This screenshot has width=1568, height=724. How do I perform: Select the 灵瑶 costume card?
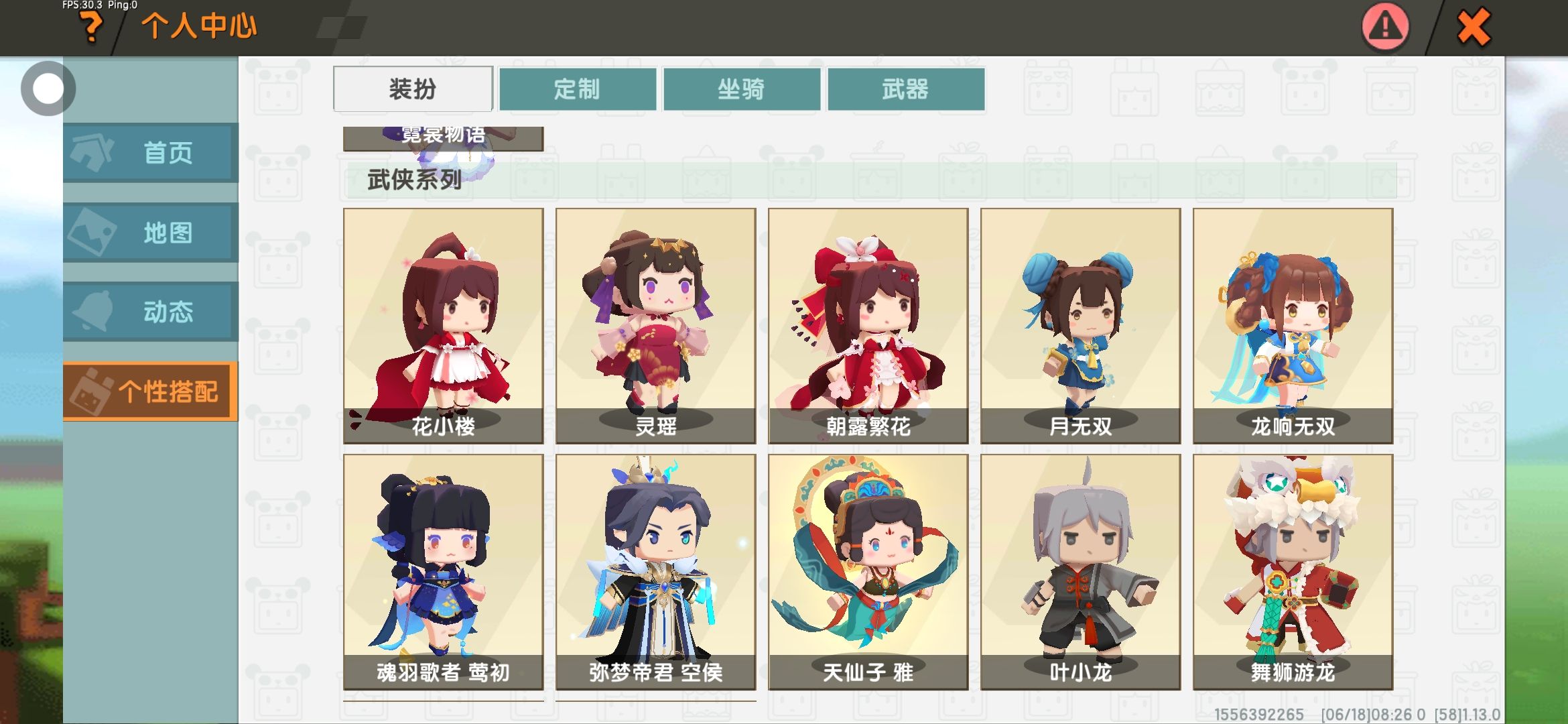coord(655,326)
